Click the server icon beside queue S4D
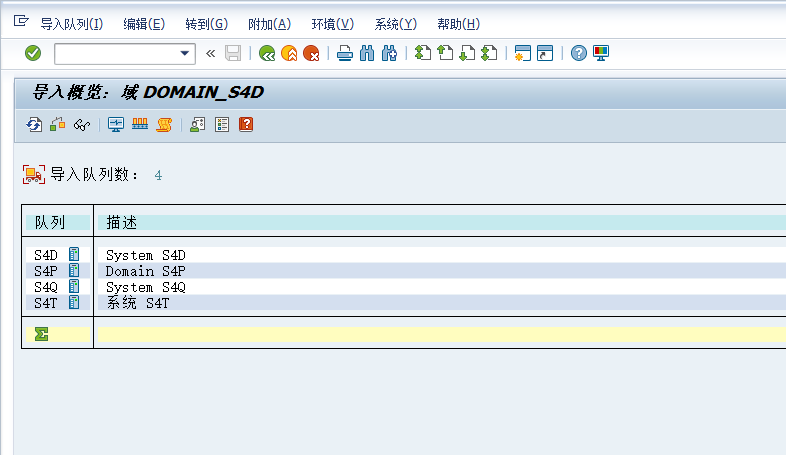The image size is (786, 455). (74, 255)
